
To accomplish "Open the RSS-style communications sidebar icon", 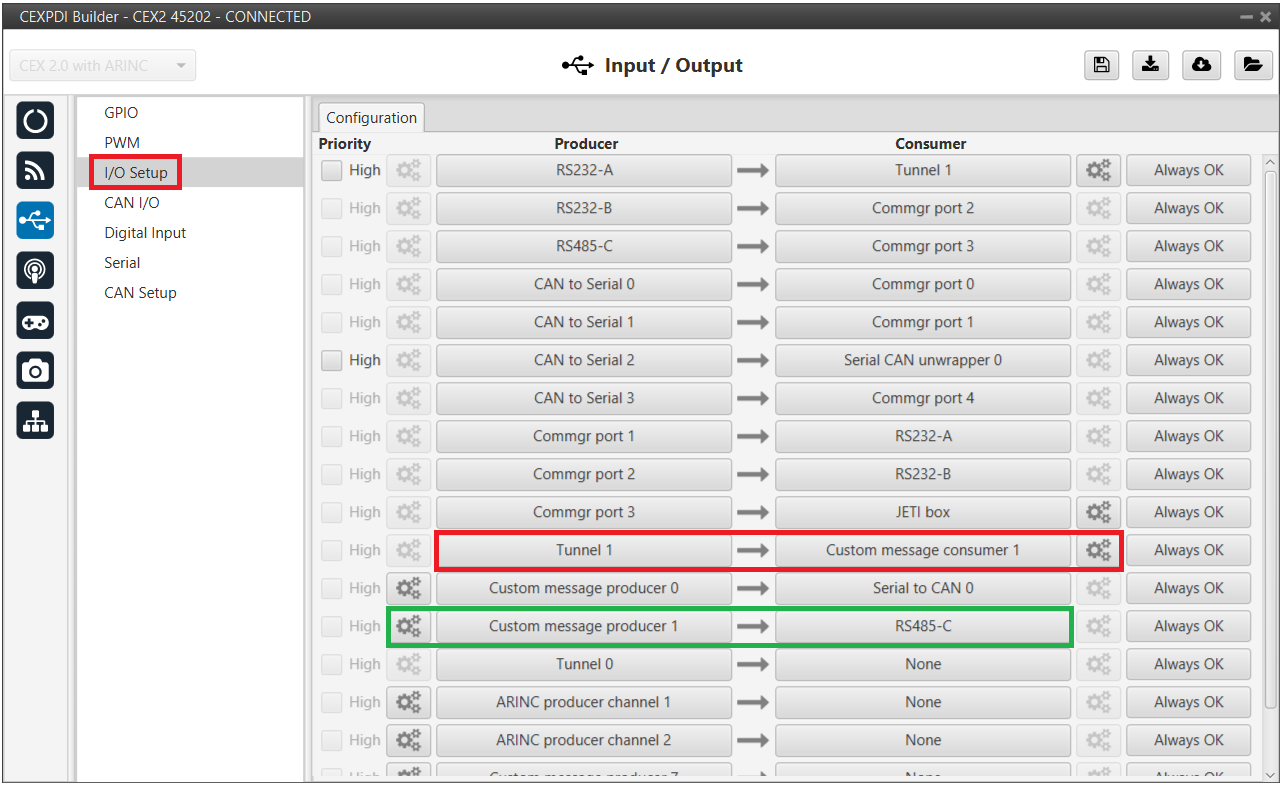I will point(35,171).
